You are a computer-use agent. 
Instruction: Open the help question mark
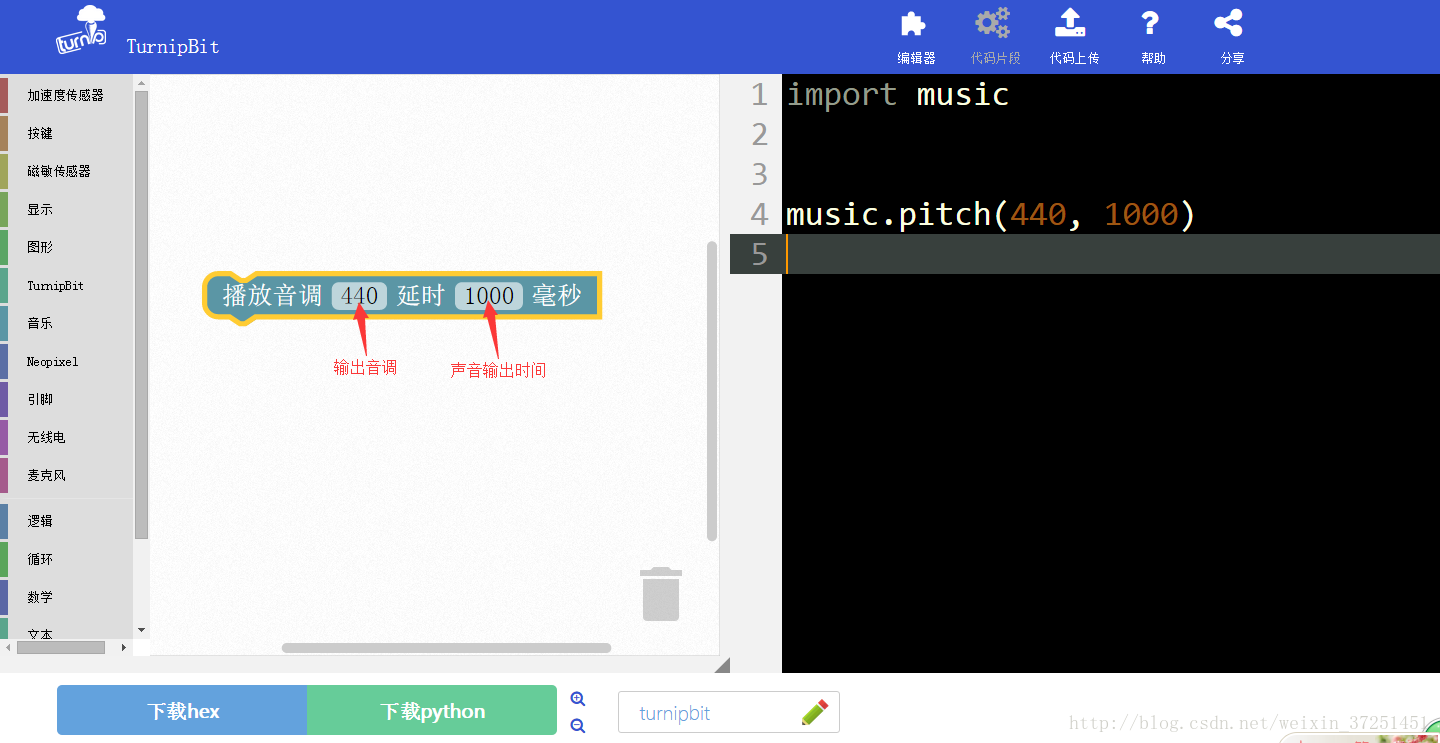(x=1151, y=23)
